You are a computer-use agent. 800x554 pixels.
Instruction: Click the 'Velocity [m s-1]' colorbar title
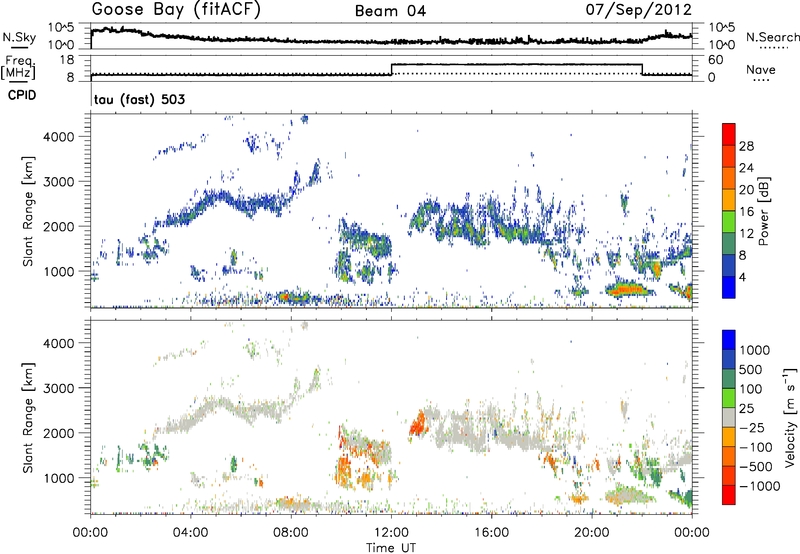tap(790, 417)
